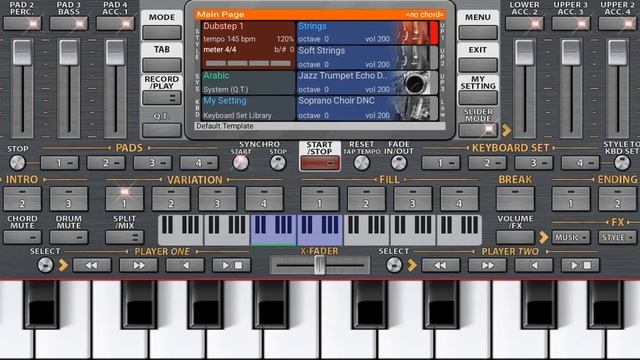Select Variation 4
Screen dimensions: 640x360
[264, 199]
